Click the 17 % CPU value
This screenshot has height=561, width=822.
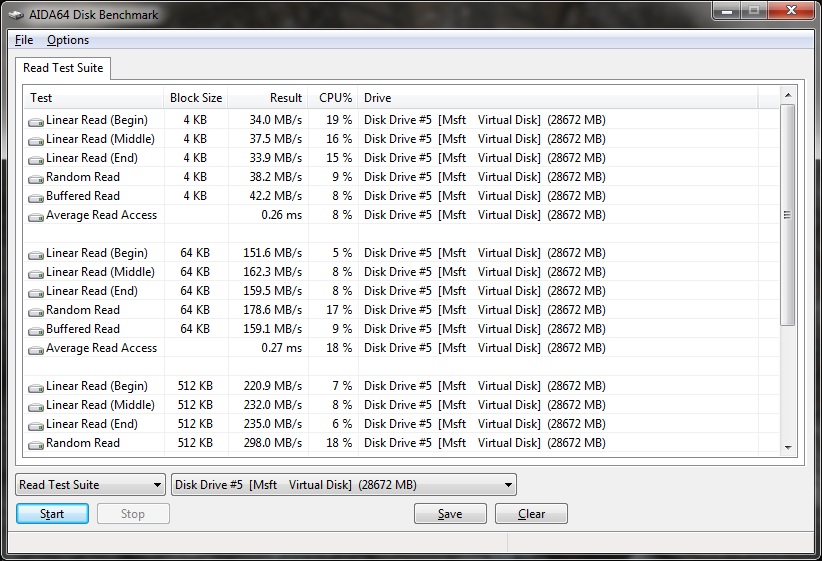click(x=339, y=310)
